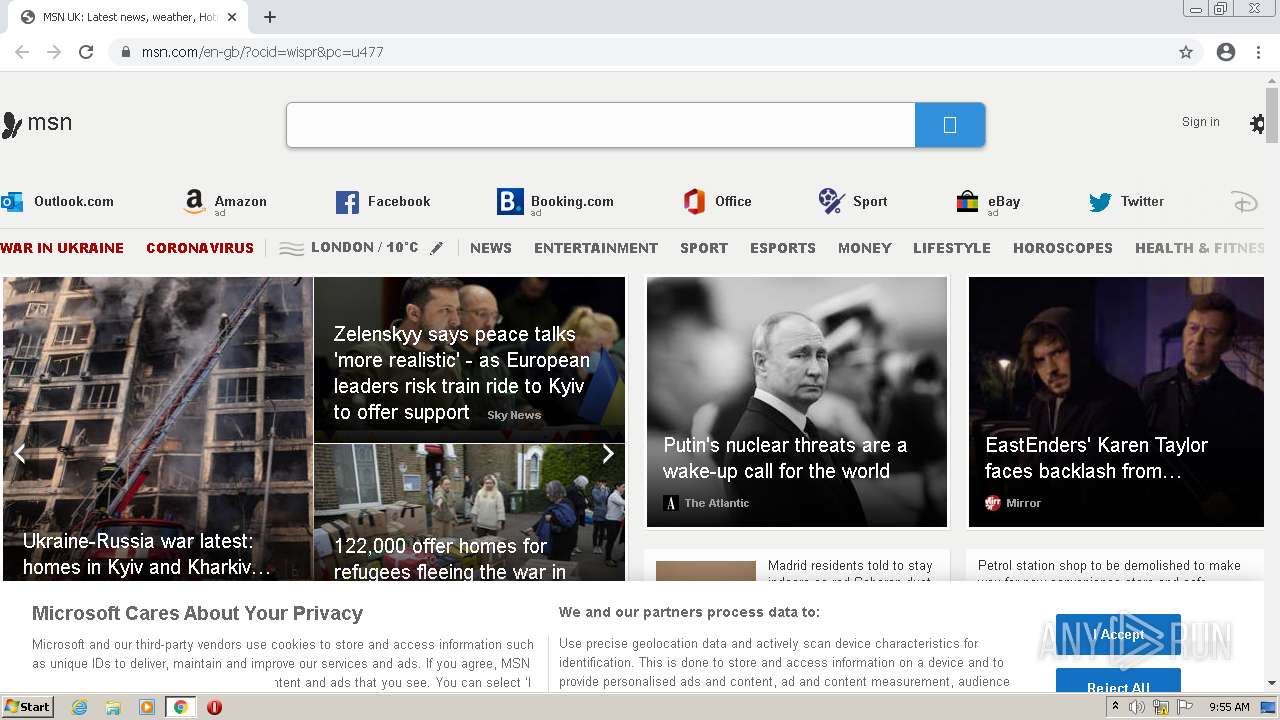The width and height of the screenshot is (1280, 720).
Task: Open WAR IN UKRAINE section
Action: coord(62,248)
